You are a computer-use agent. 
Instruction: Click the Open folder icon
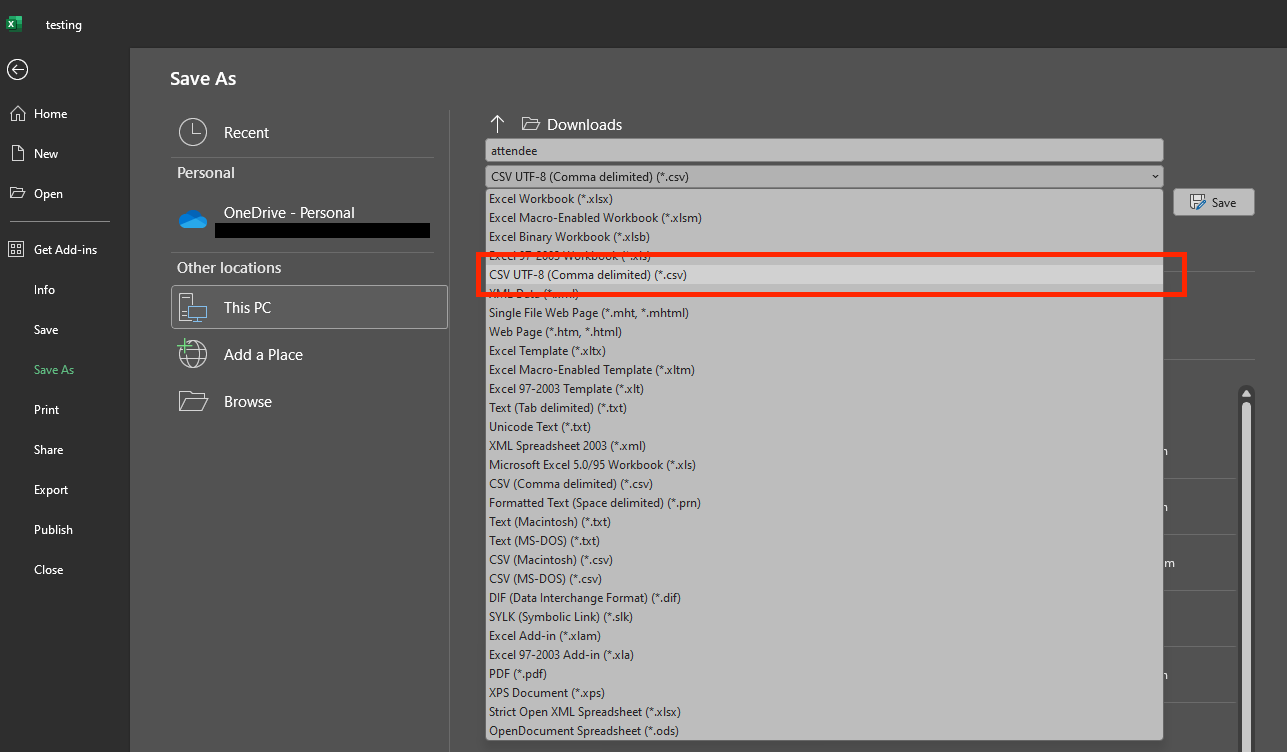(17, 194)
